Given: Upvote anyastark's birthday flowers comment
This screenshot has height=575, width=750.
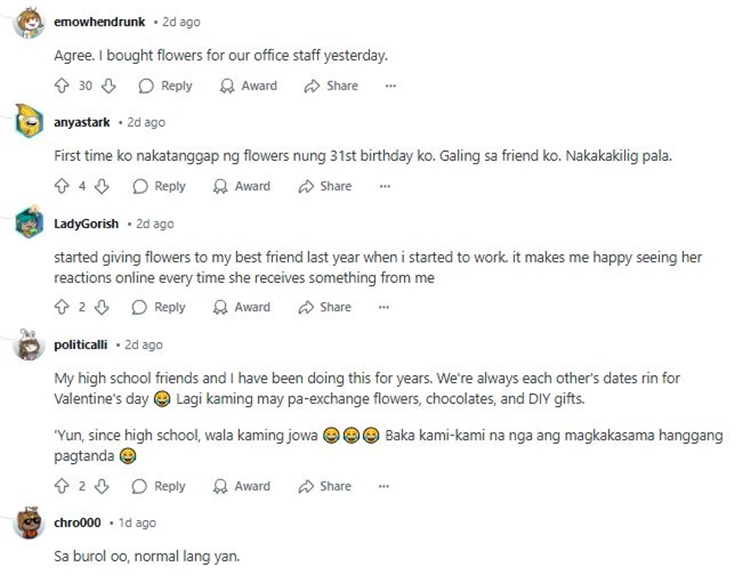Looking at the screenshot, I should [x=61, y=186].
